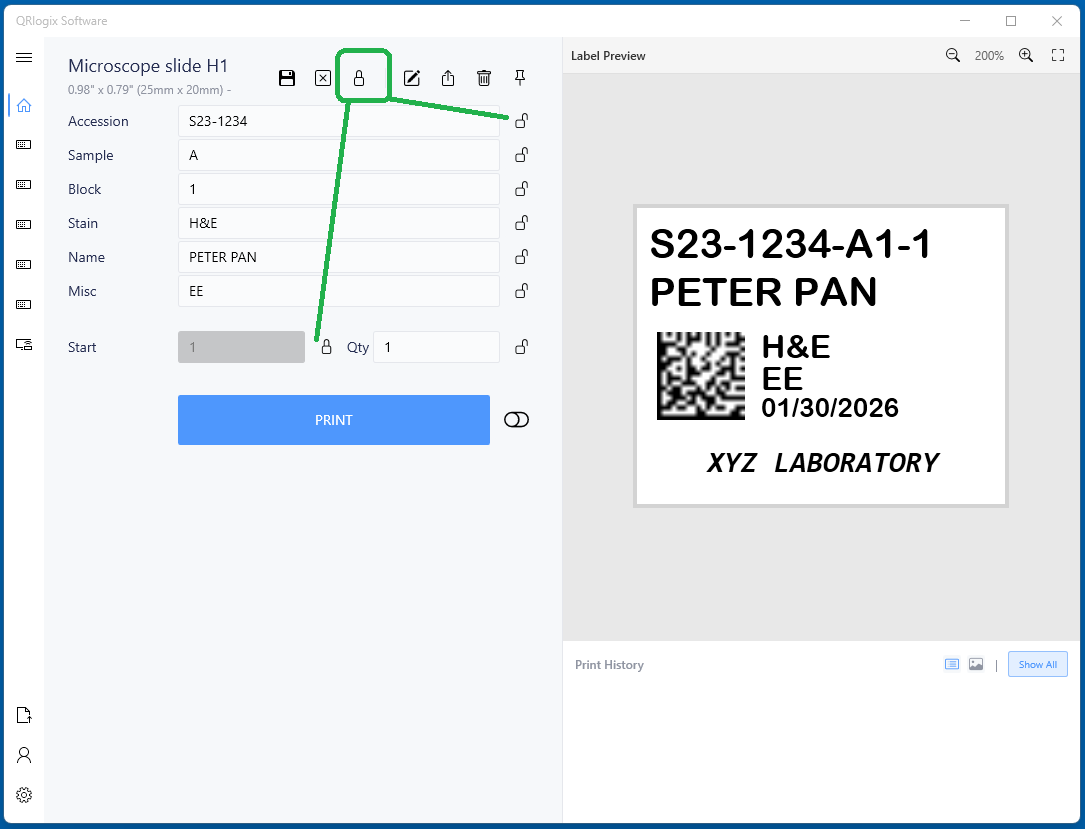This screenshot has height=829, width=1085.
Task: Toggle the switch beside PRINT button
Action: (x=516, y=420)
